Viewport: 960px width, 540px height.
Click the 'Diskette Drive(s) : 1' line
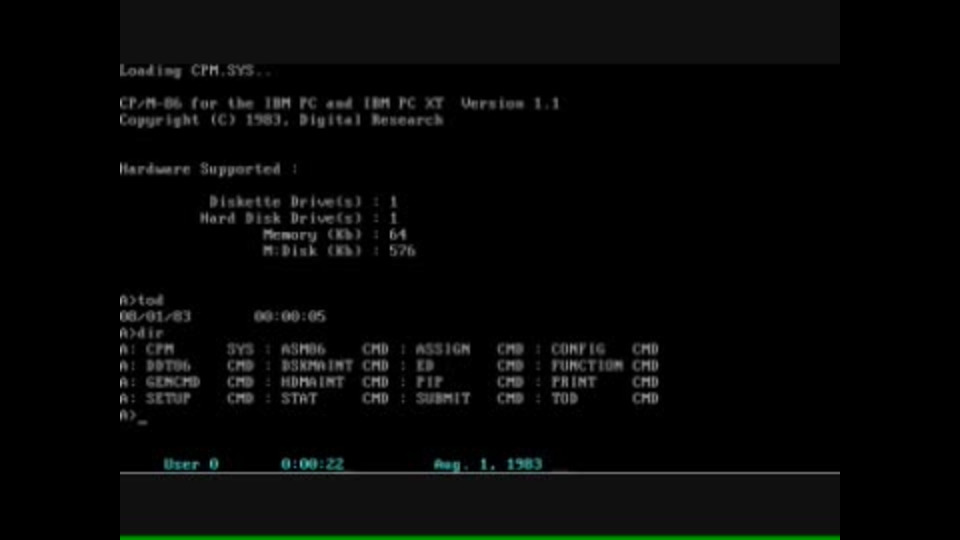click(x=304, y=202)
